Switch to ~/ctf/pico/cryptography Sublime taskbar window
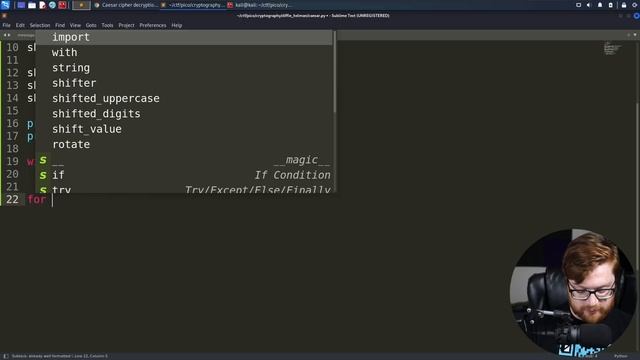The height and width of the screenshot is (360, 640). click(192, 5)
